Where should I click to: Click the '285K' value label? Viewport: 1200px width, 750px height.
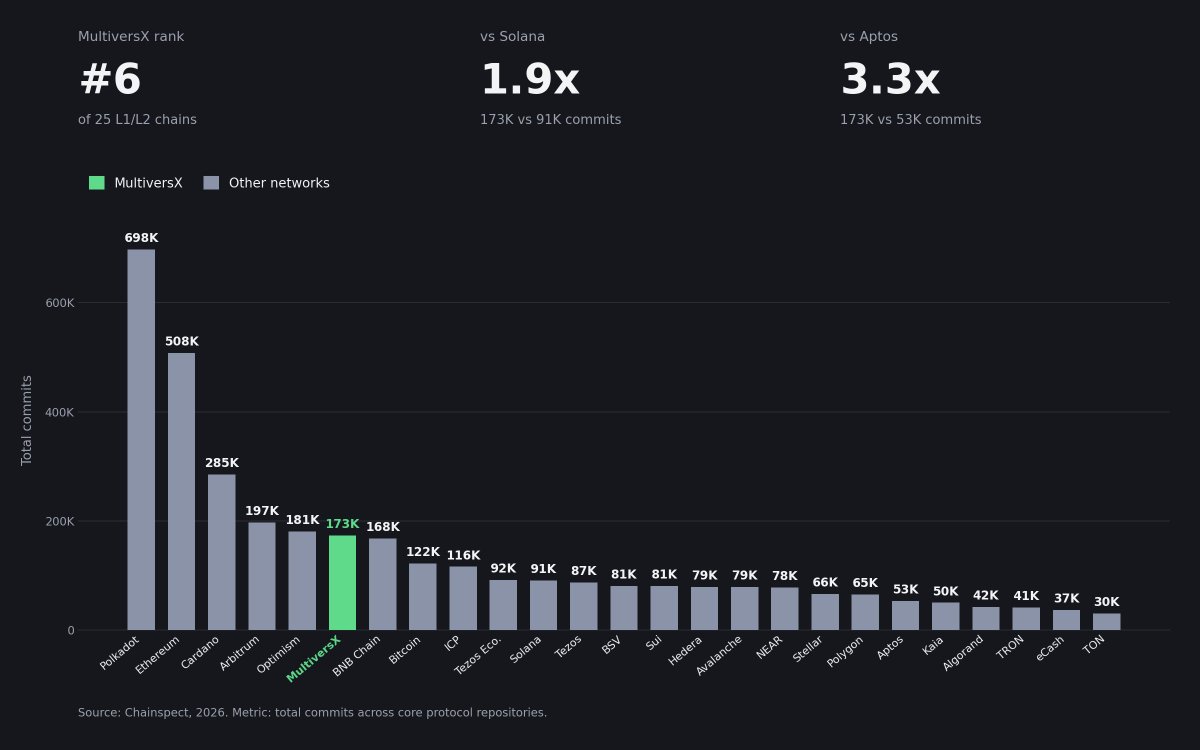coord(222,463)
